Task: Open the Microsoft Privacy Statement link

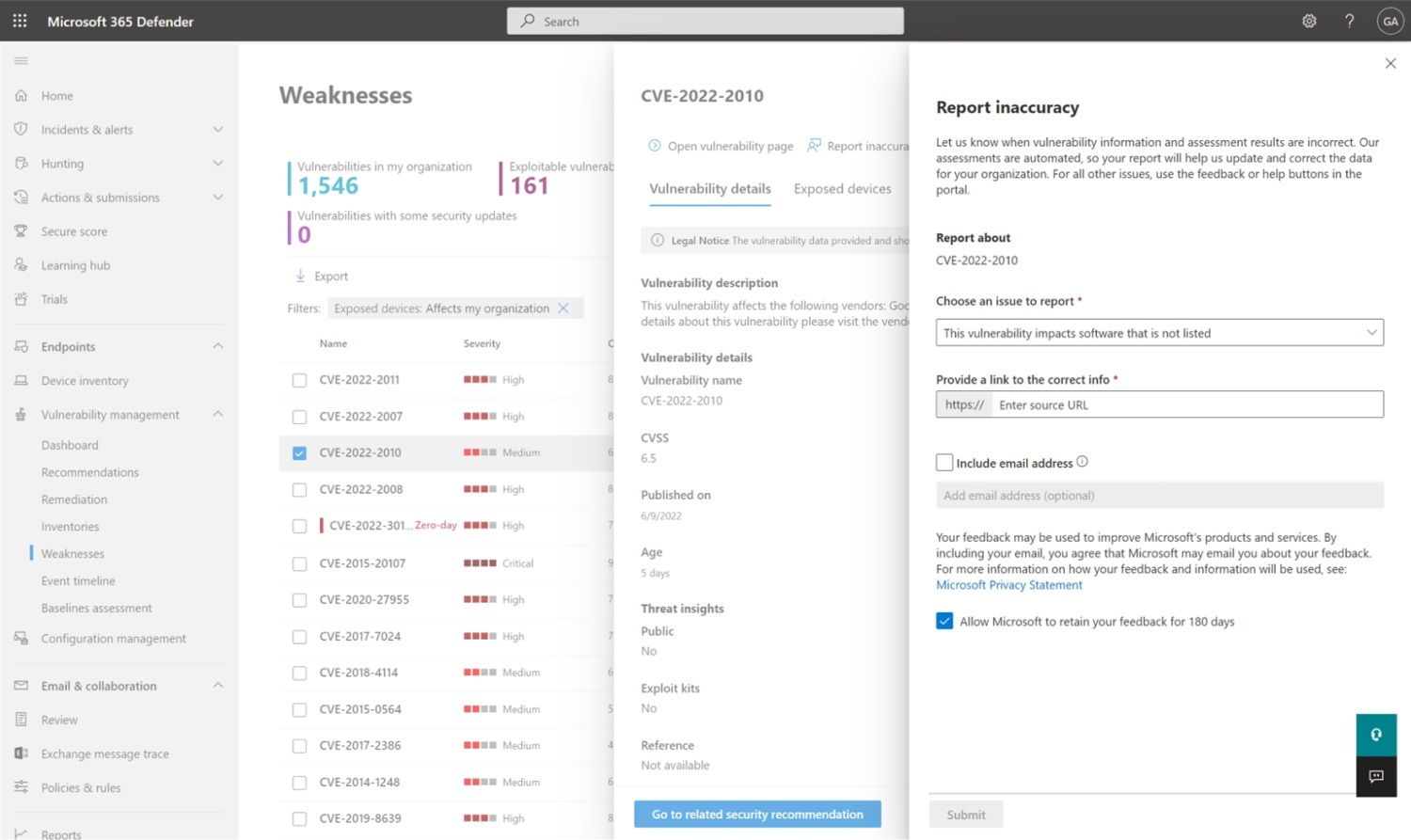Action: (x=1008, y=585)
